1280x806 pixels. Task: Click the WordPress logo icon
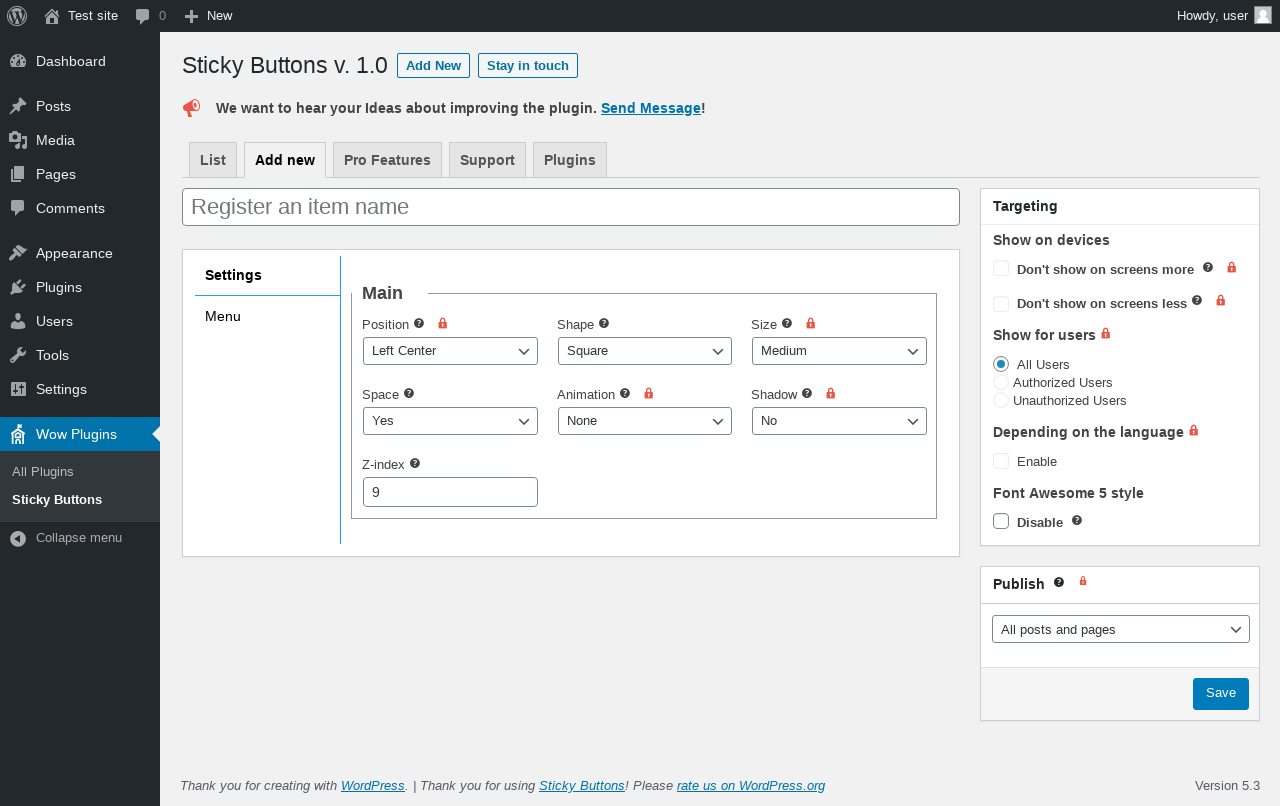coord(17,16)
